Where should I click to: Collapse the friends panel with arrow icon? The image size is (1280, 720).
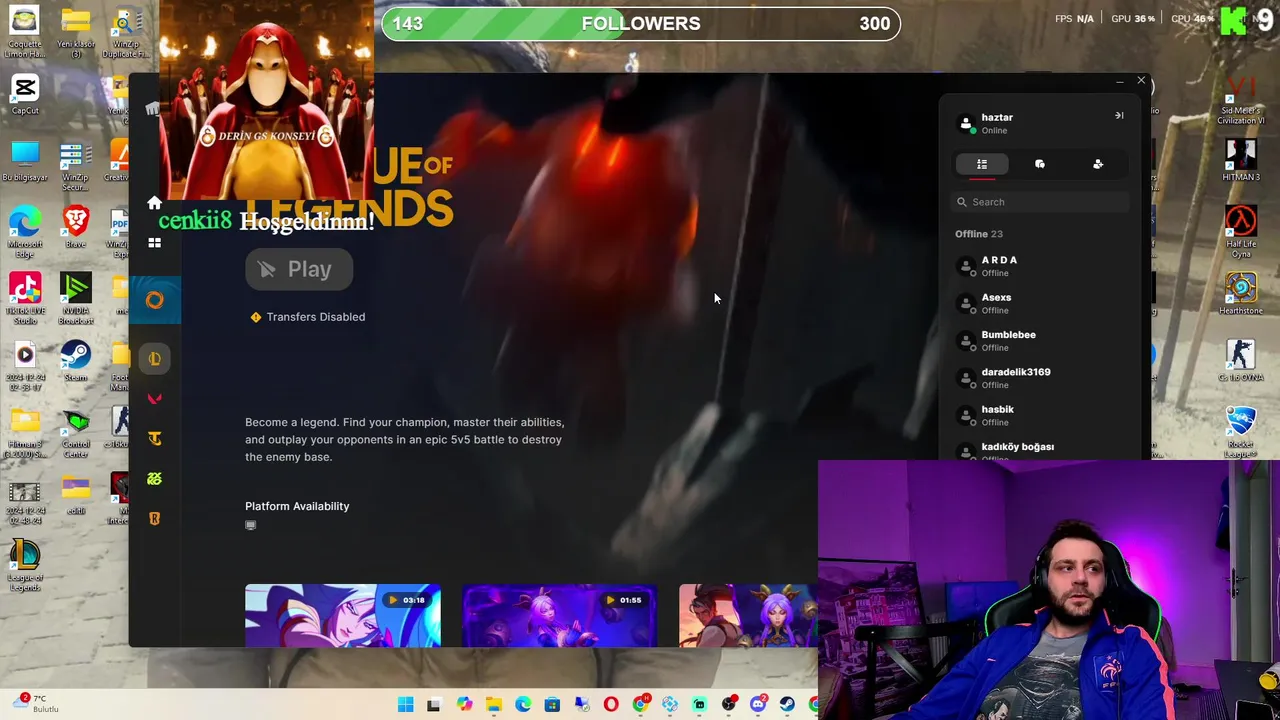coord(1119,116)
